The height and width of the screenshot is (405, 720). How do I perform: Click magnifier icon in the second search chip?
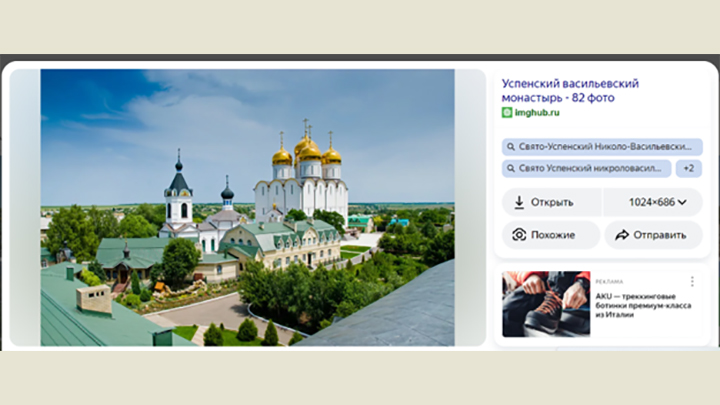(x=510, y=169)
